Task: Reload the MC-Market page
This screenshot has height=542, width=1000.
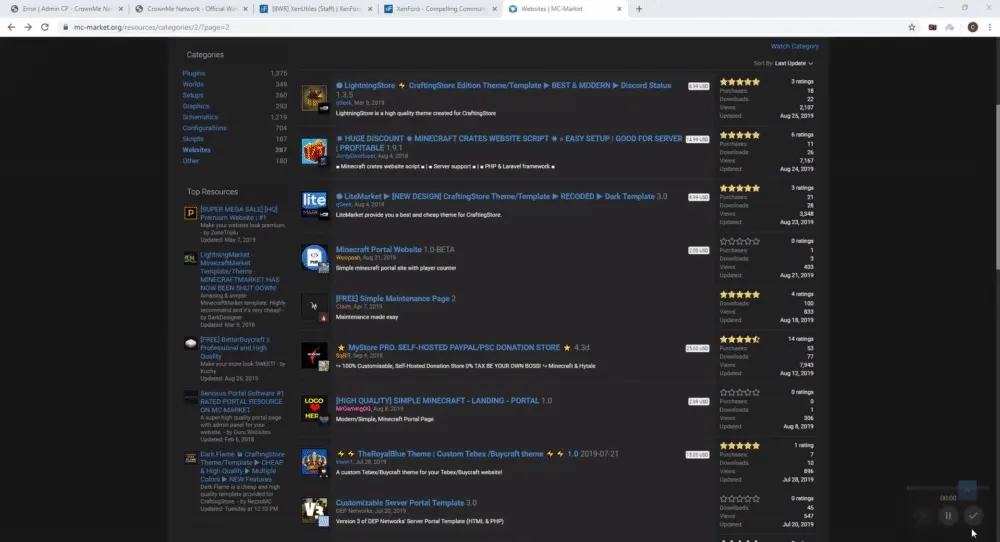Action: click(x=45, y=27)
